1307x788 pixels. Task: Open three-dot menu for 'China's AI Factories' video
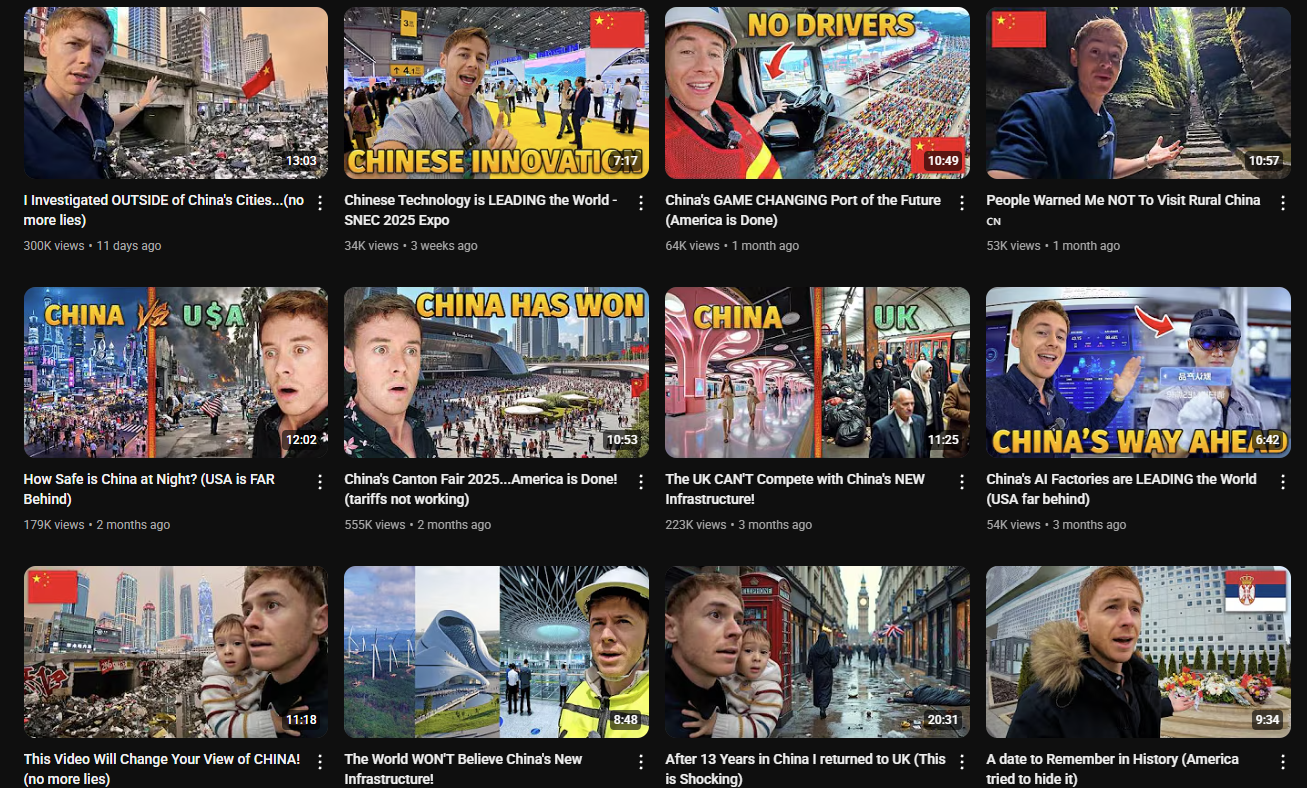[x=1283, y=482]
